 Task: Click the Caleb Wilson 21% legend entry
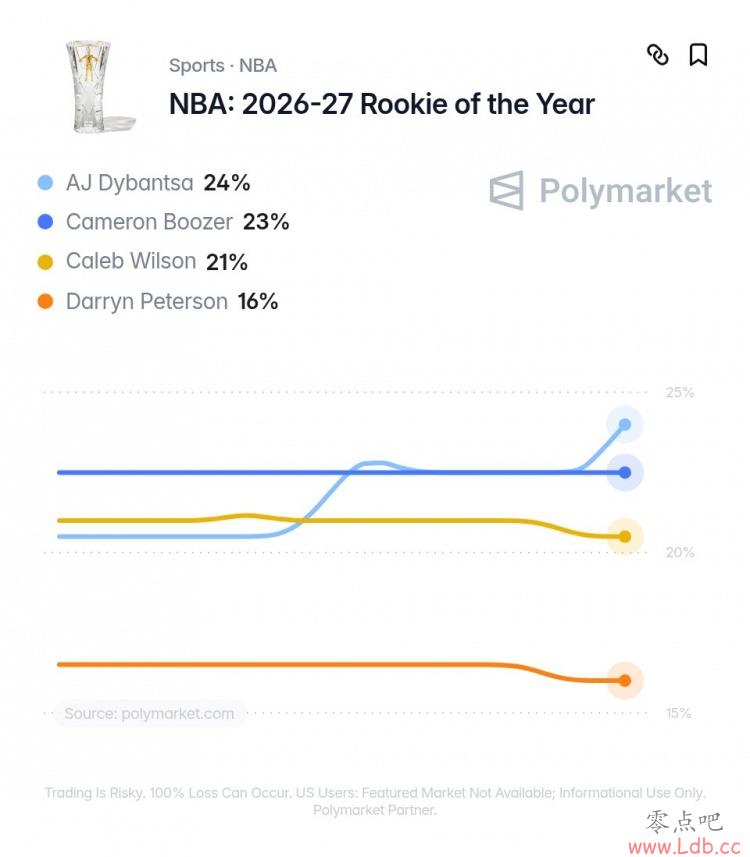tap(142, 262)
